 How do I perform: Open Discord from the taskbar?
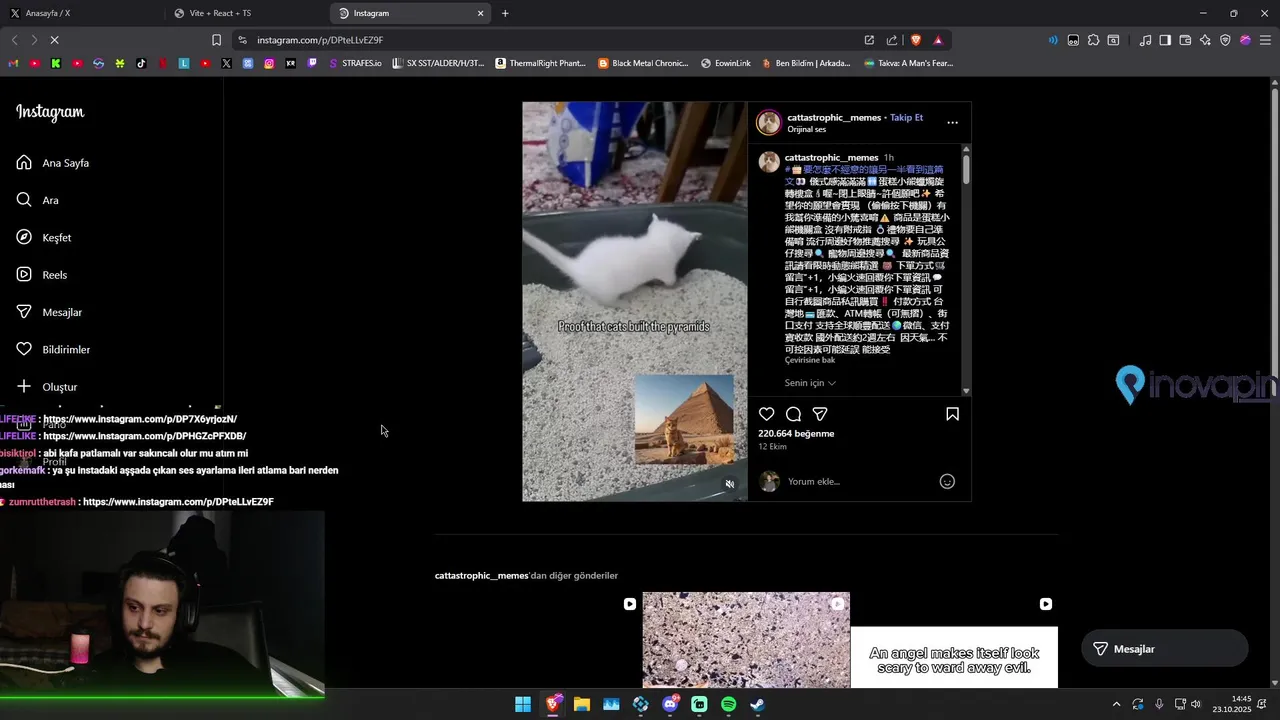(x=670, y=705)
